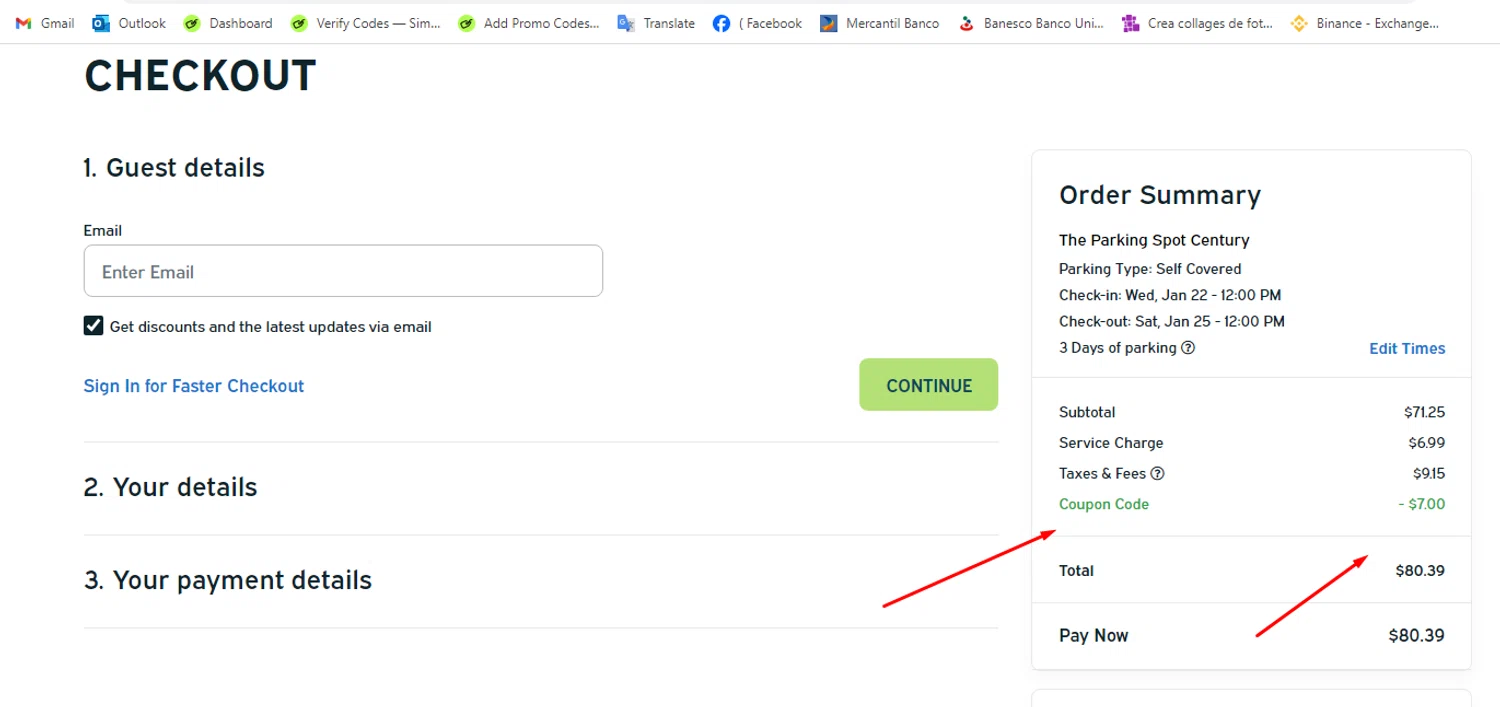Click the Check-out Sat, Jan 25 text
This screenshot has width=1500, height=707.
(x=1172, y=321)
